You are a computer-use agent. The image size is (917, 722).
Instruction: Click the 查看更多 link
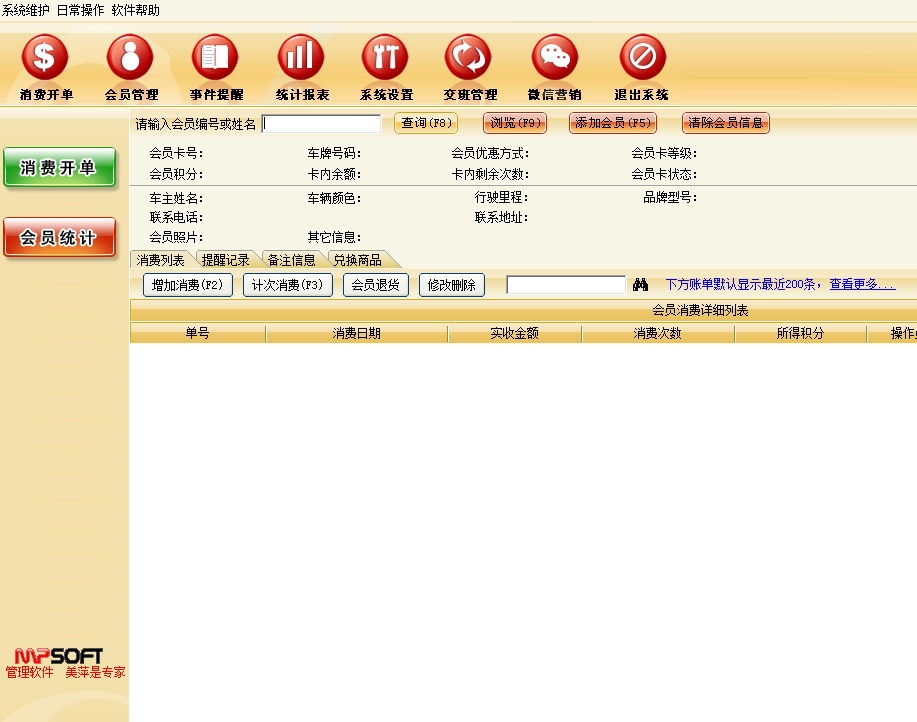(862, 285)
